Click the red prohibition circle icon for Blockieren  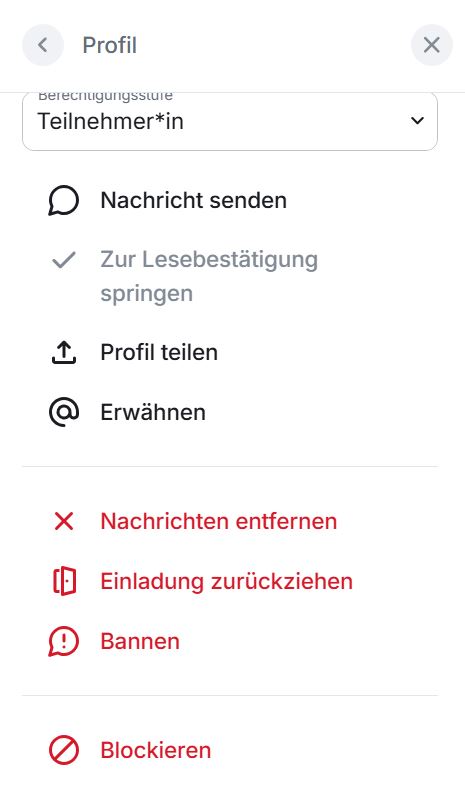(64, 750)
